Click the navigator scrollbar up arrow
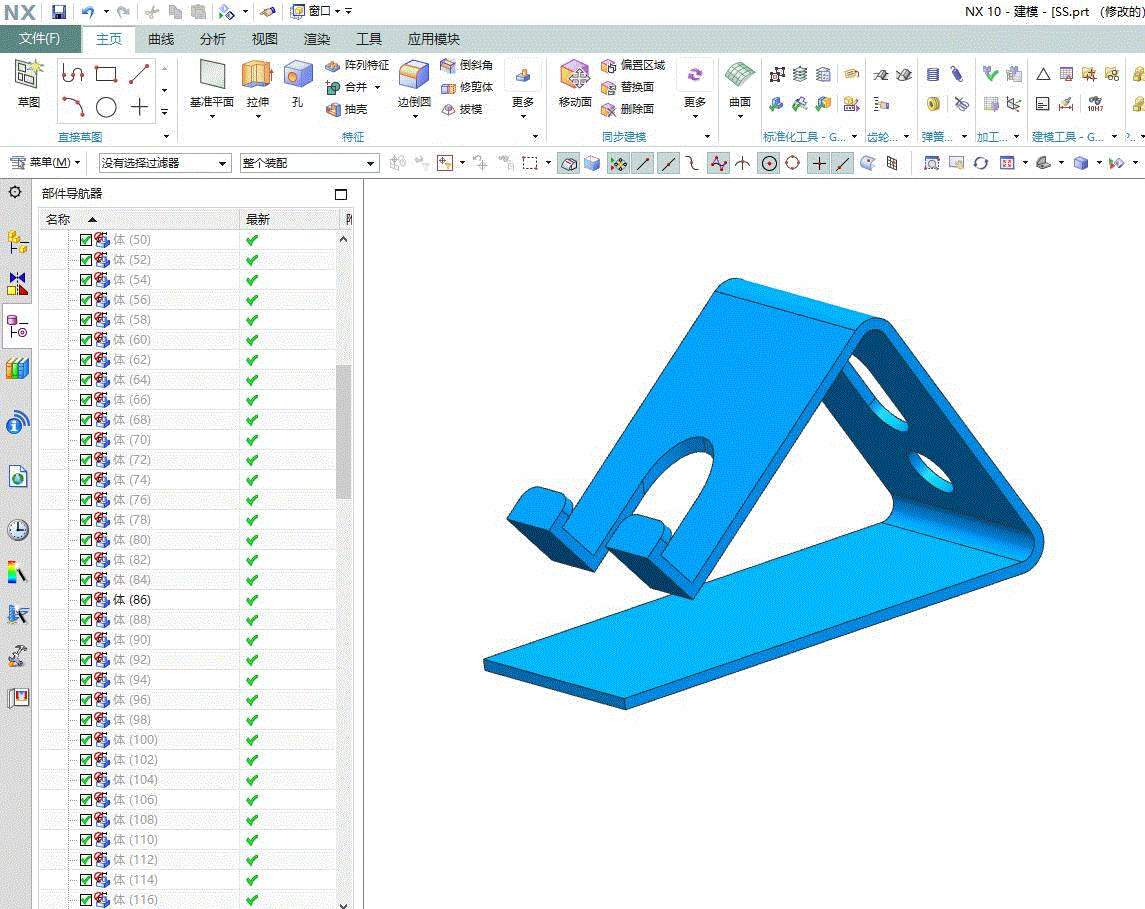Viewport: 1145px width, 909px height. click(343, 239)
